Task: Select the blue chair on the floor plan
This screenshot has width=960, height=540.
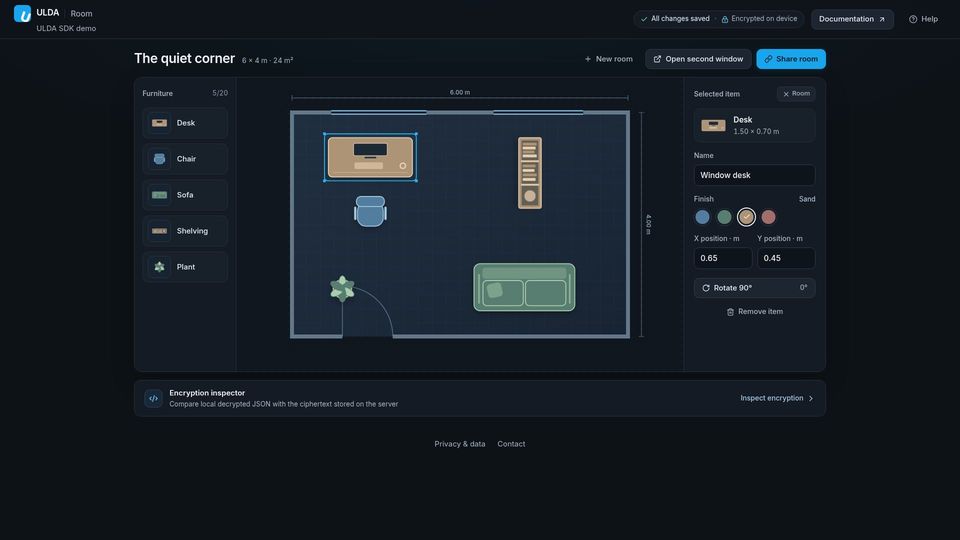Action: pyautogui.click(x=370, y=211)
